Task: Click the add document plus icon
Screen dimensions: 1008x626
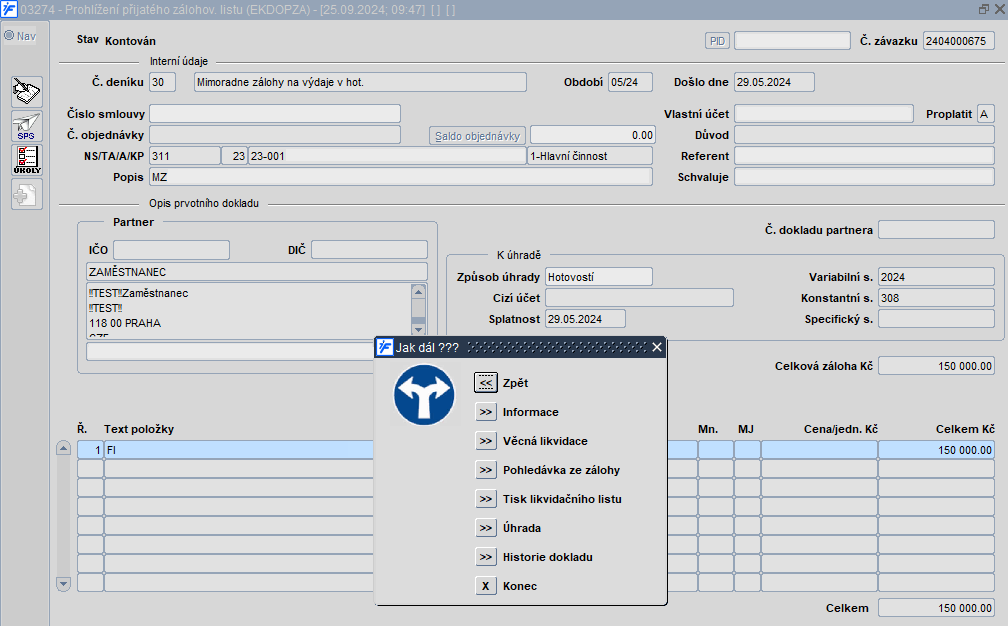Action: click(x=26, y=194)
